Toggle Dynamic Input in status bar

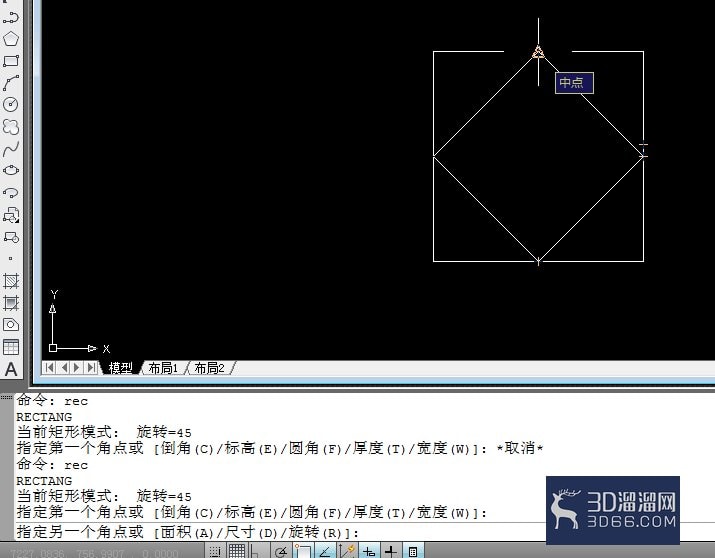point(369,551)
